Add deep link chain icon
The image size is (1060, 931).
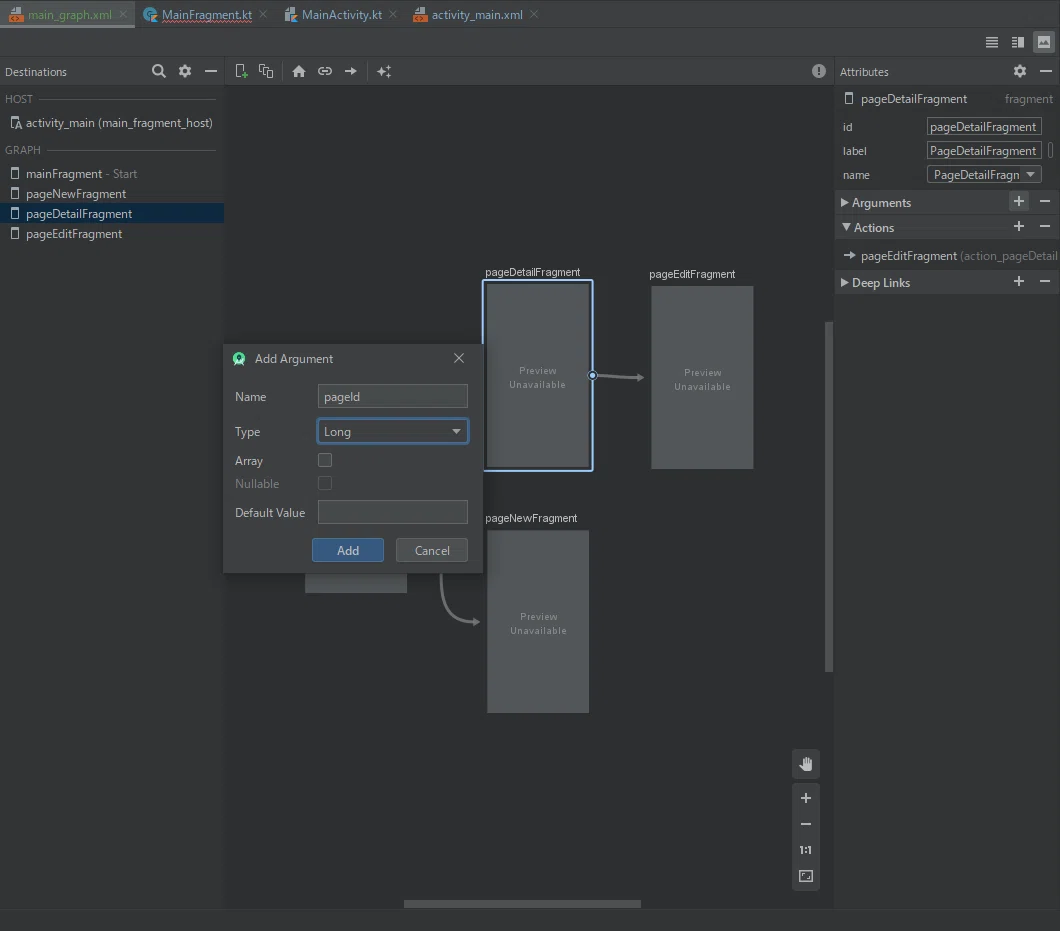(325, 71)
